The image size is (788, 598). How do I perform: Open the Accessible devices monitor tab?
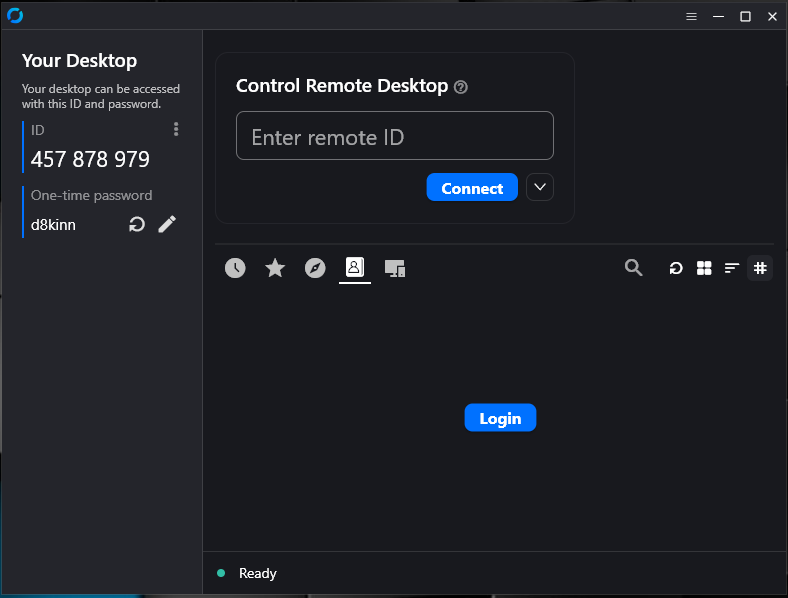tap(395, 268)
